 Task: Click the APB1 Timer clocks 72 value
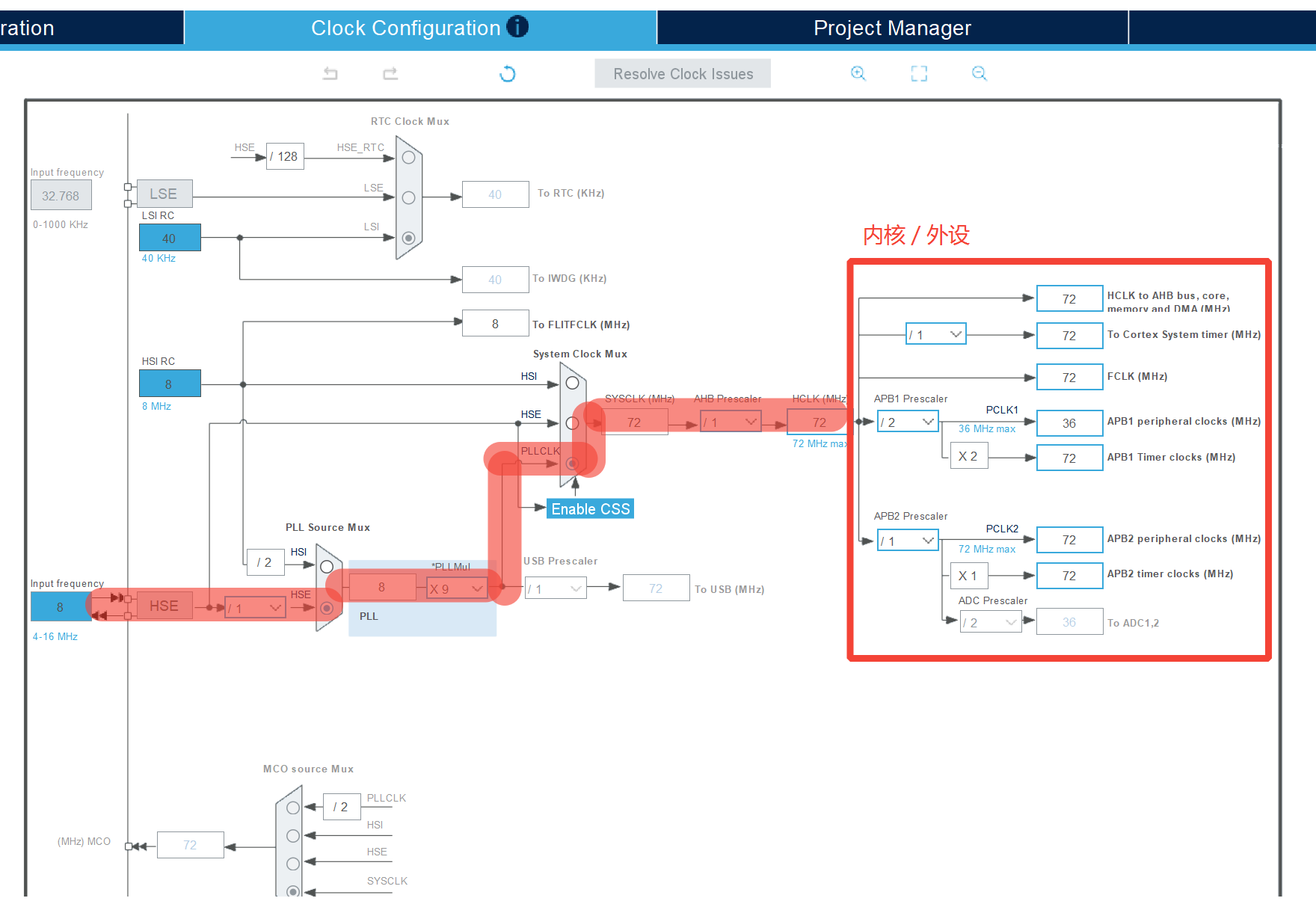point(1069,458)
